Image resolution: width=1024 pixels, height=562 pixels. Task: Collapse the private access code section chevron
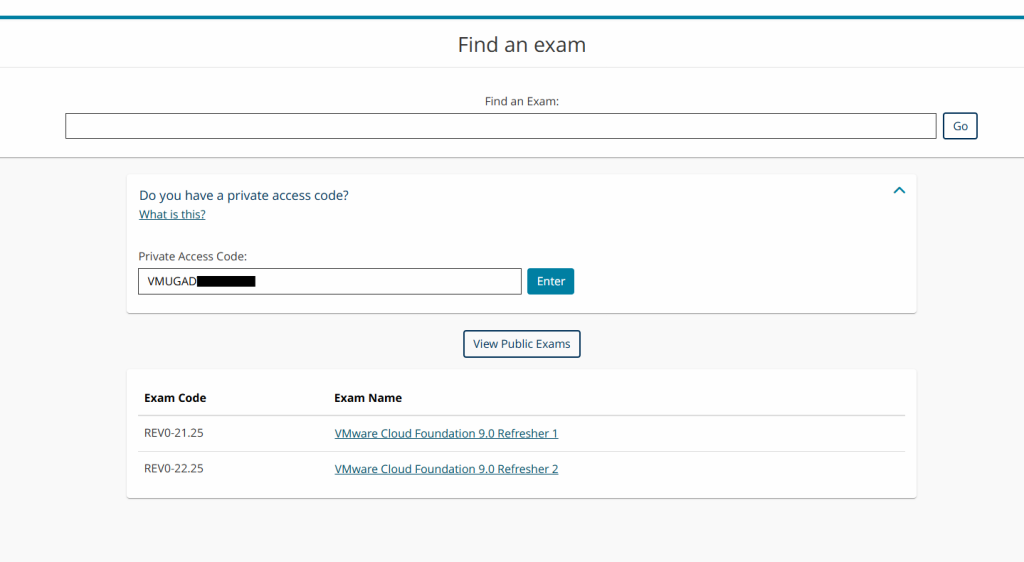[899, 191]
